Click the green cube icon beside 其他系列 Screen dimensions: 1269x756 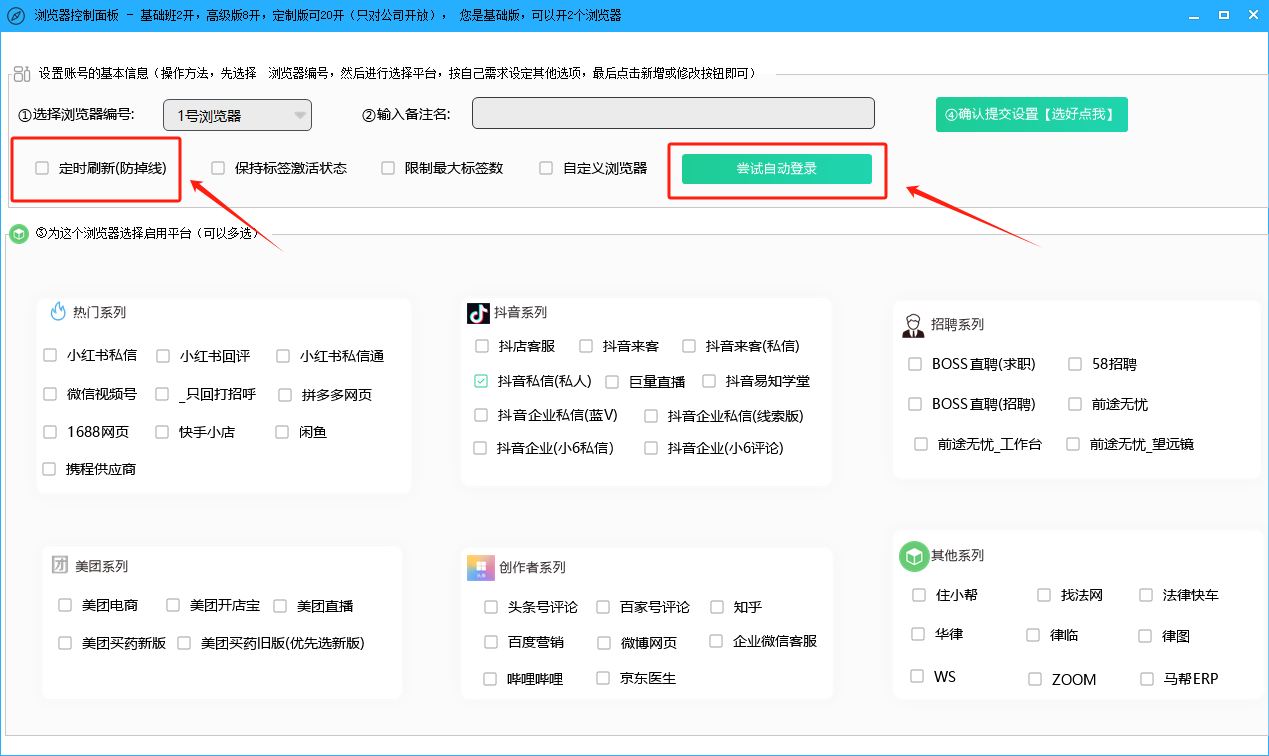pos(913,555)
